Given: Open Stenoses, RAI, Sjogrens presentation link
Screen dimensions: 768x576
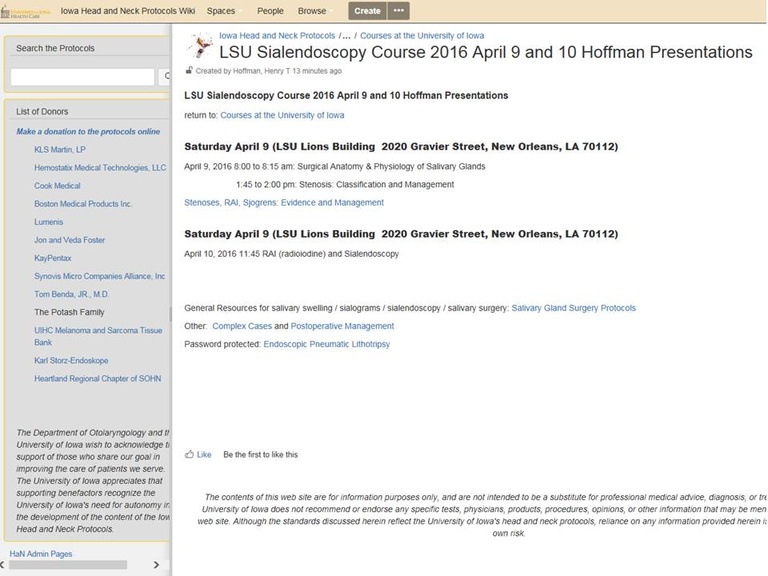Looking at the screenshot, I should pos(284,202).
